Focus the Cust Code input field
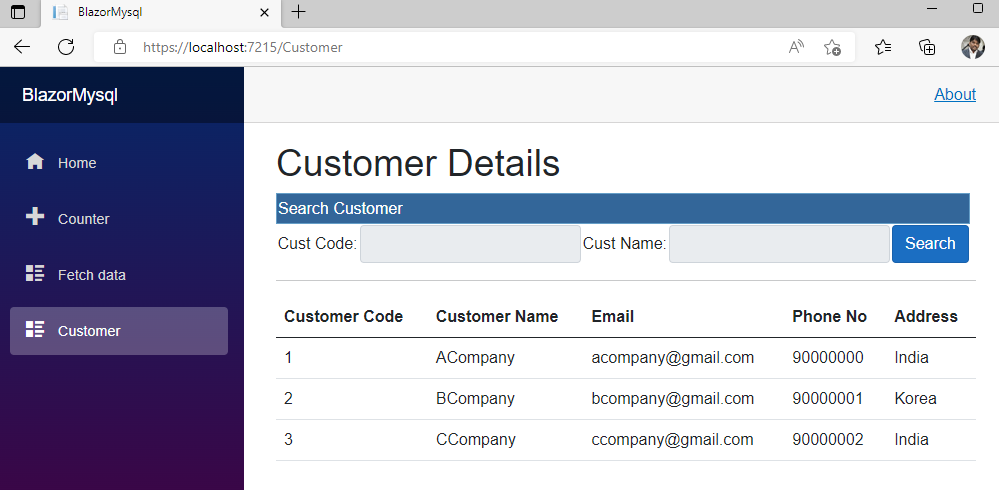The height and width of the screenshot is (490, 999). 470,243
